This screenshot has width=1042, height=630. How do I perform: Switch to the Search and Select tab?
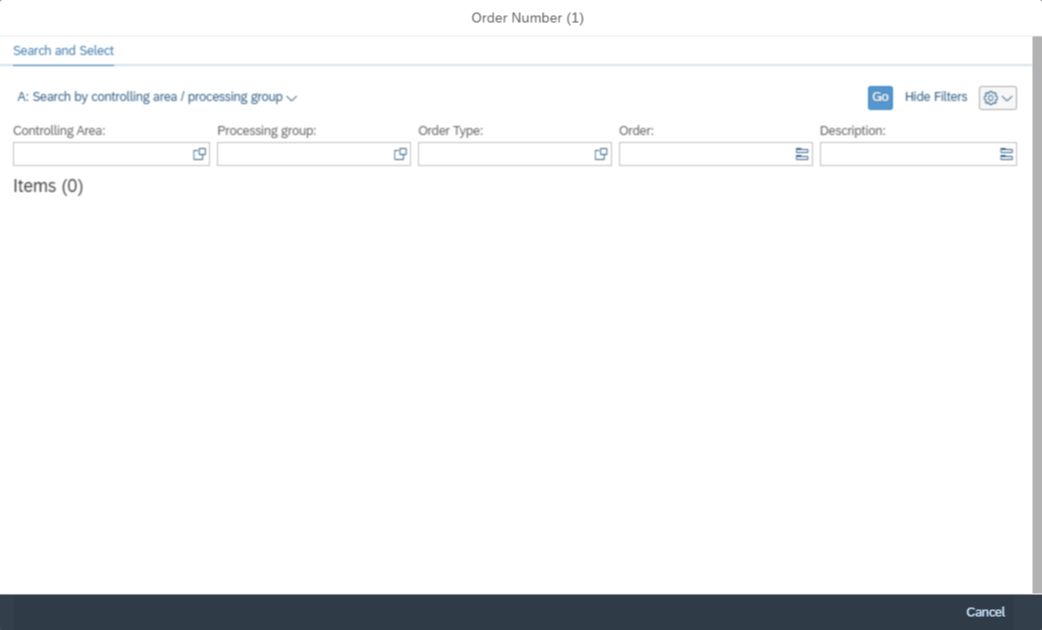[x=63, y=51]
